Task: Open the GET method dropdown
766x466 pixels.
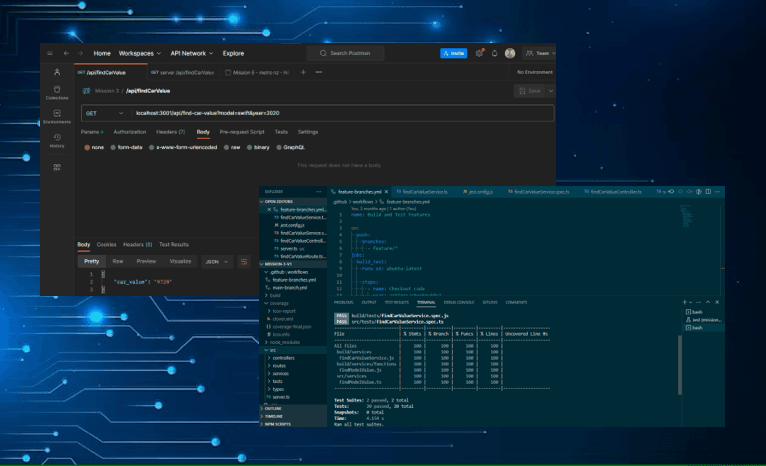Action: 104,113
